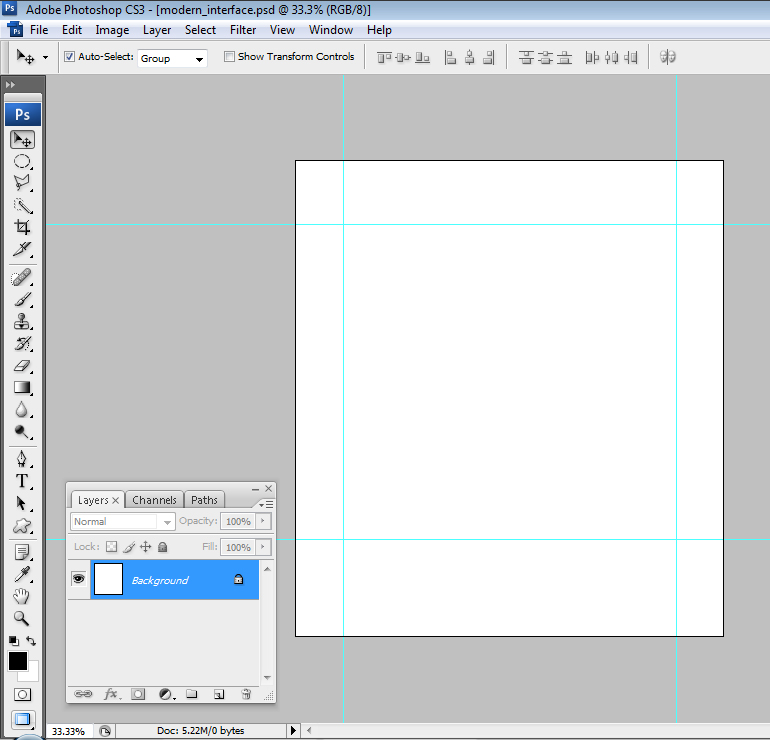Select the Notes tool
This screenshot has width=770, height=740.
pos(22,552)
